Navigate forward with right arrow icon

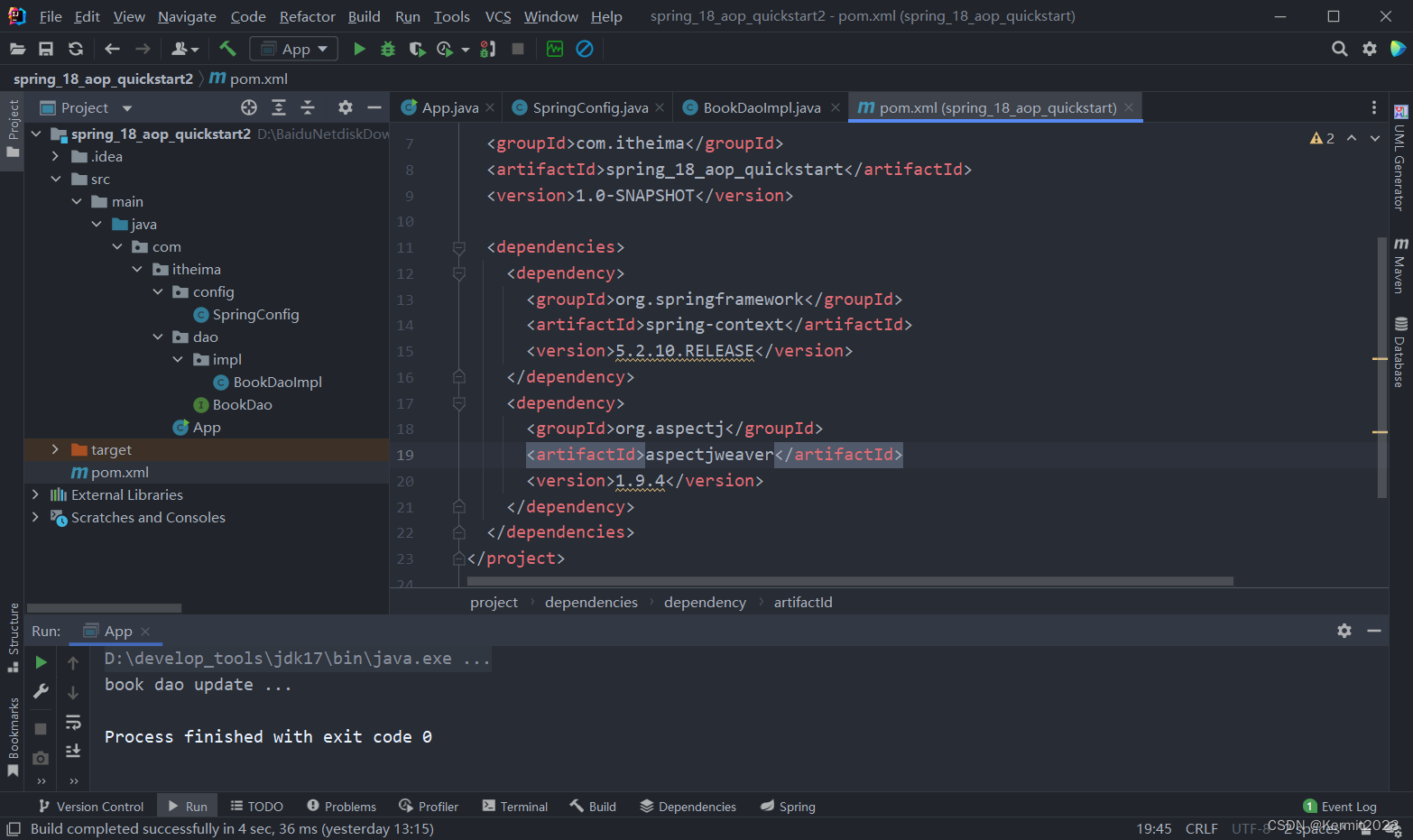pyautogui.click(x=143, y=49)
